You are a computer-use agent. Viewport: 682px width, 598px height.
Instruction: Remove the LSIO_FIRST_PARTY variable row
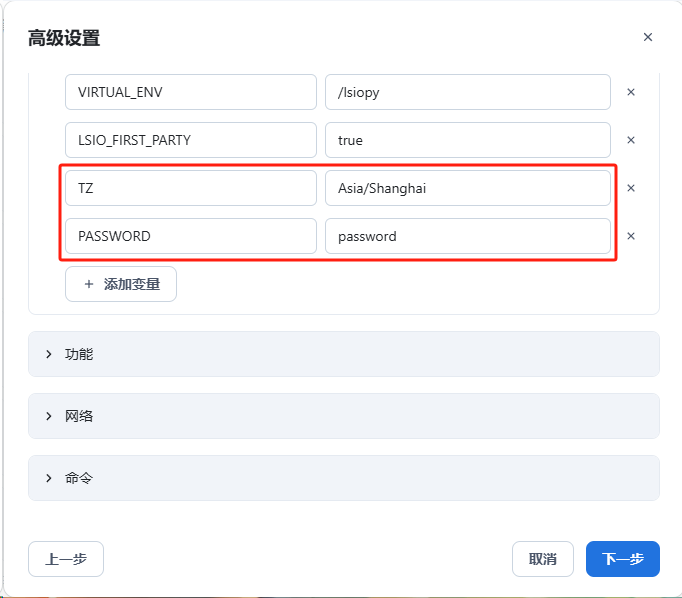(x=631, y=140)
